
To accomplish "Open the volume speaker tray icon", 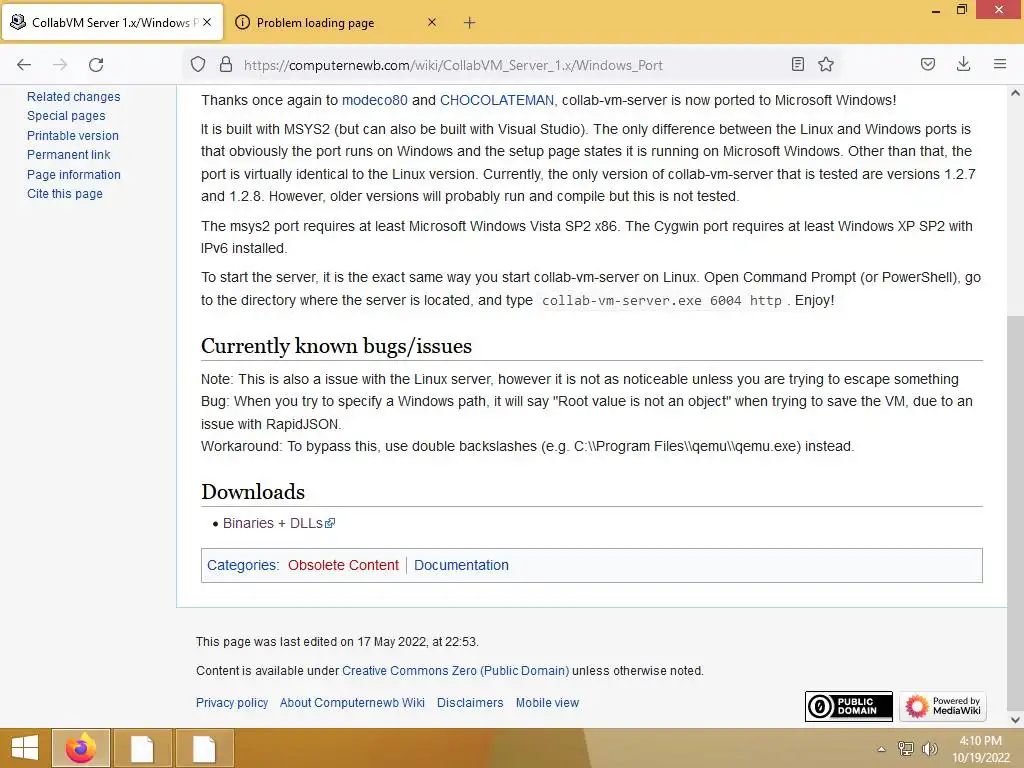I will pos(929,748).
